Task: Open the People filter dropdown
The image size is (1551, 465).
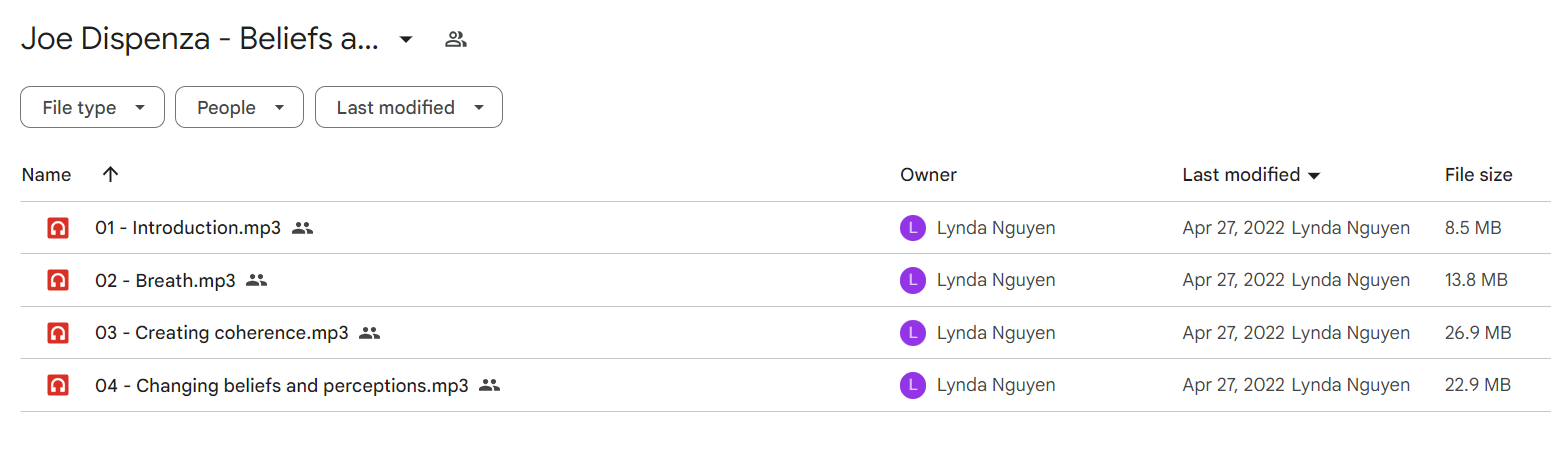Action: [x=239, y=107]
